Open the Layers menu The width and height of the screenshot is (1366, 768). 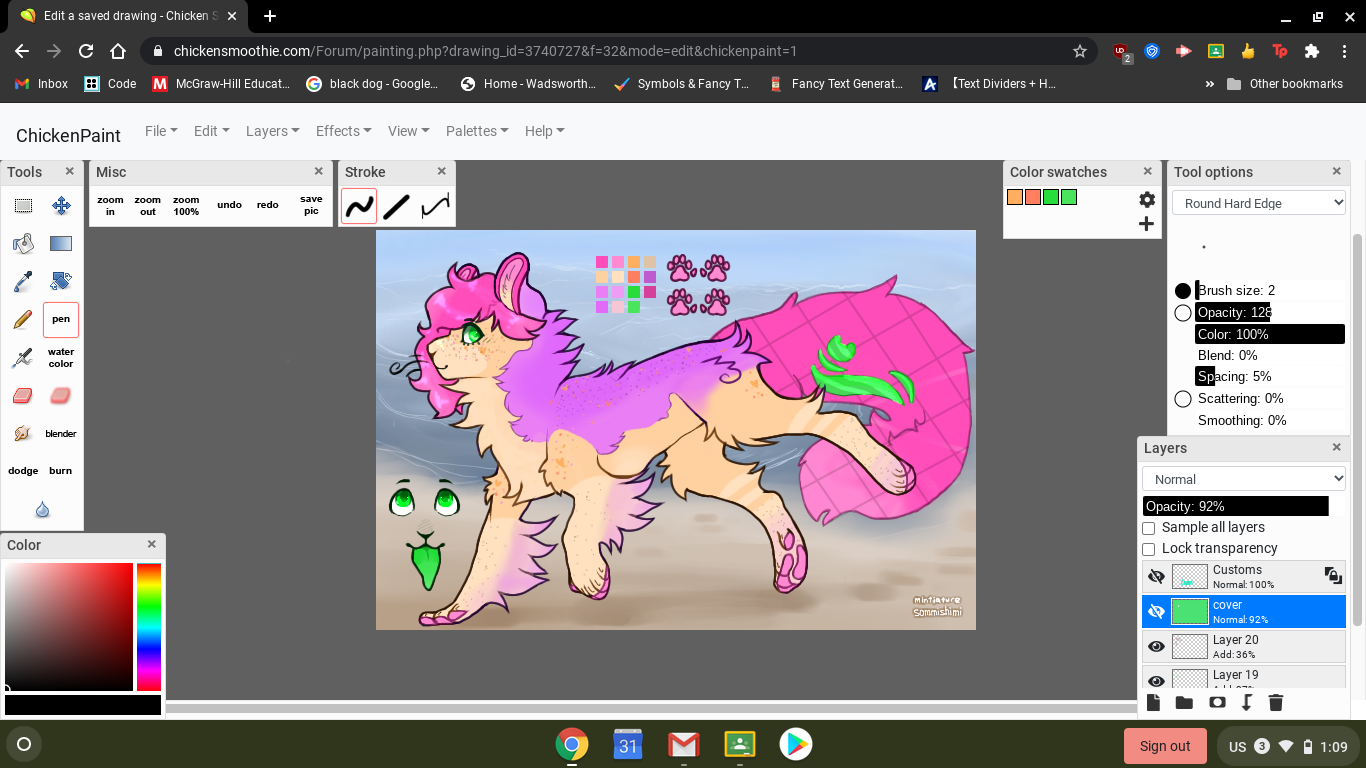(272, 131)
